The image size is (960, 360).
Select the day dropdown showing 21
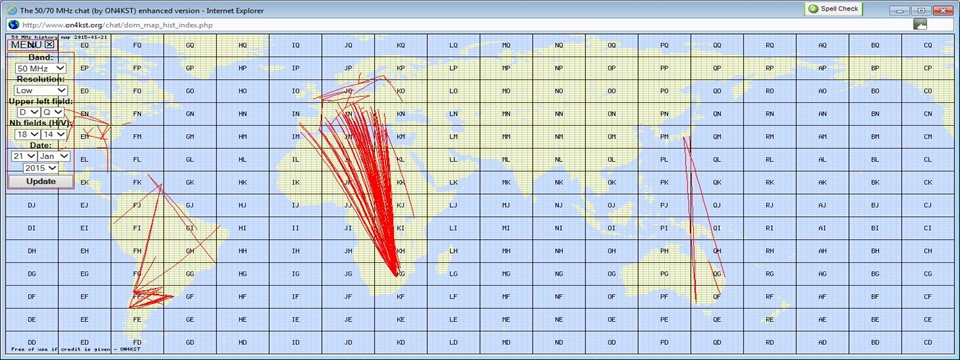point(24,156)
